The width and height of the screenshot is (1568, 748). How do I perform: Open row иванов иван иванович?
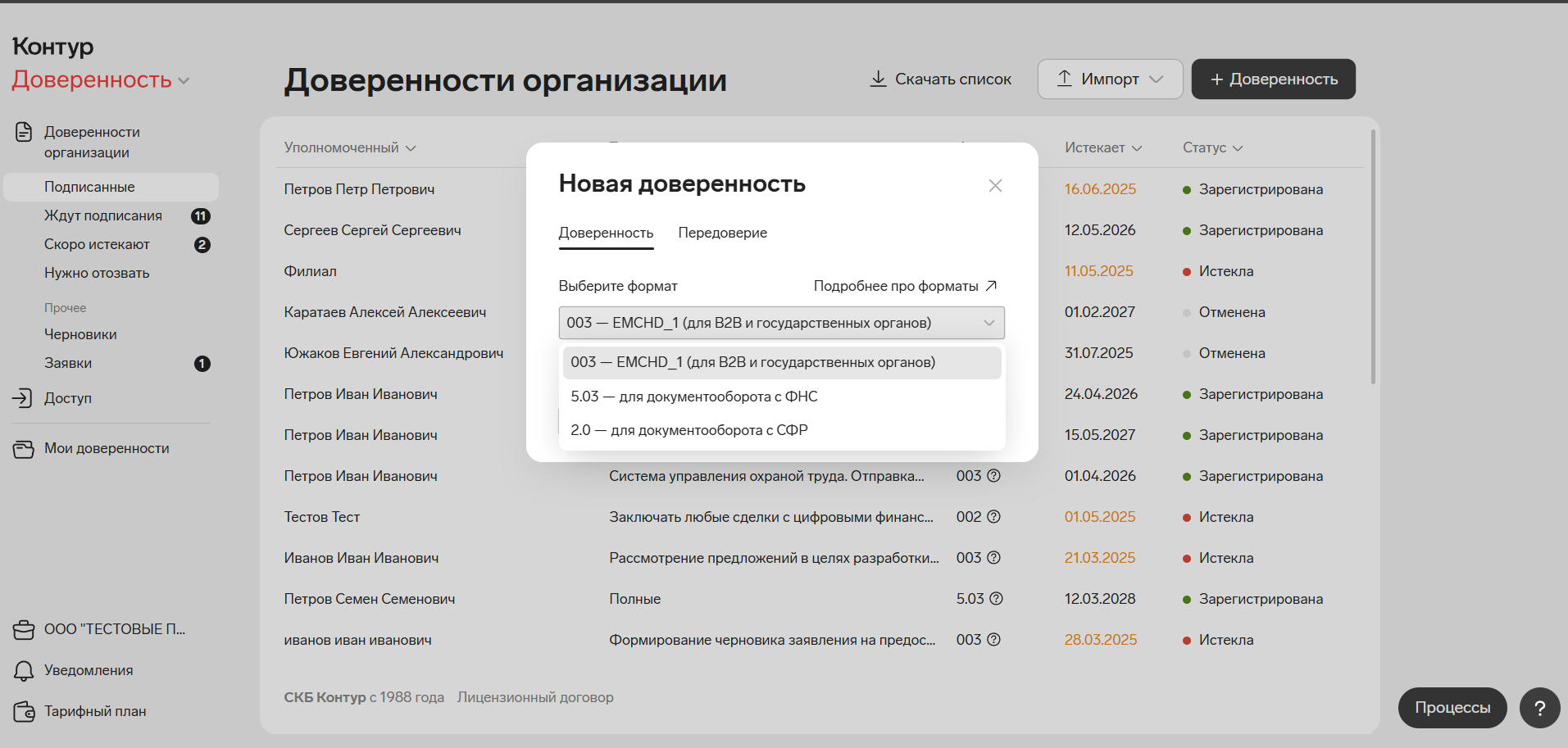click(x=357, y=640)
